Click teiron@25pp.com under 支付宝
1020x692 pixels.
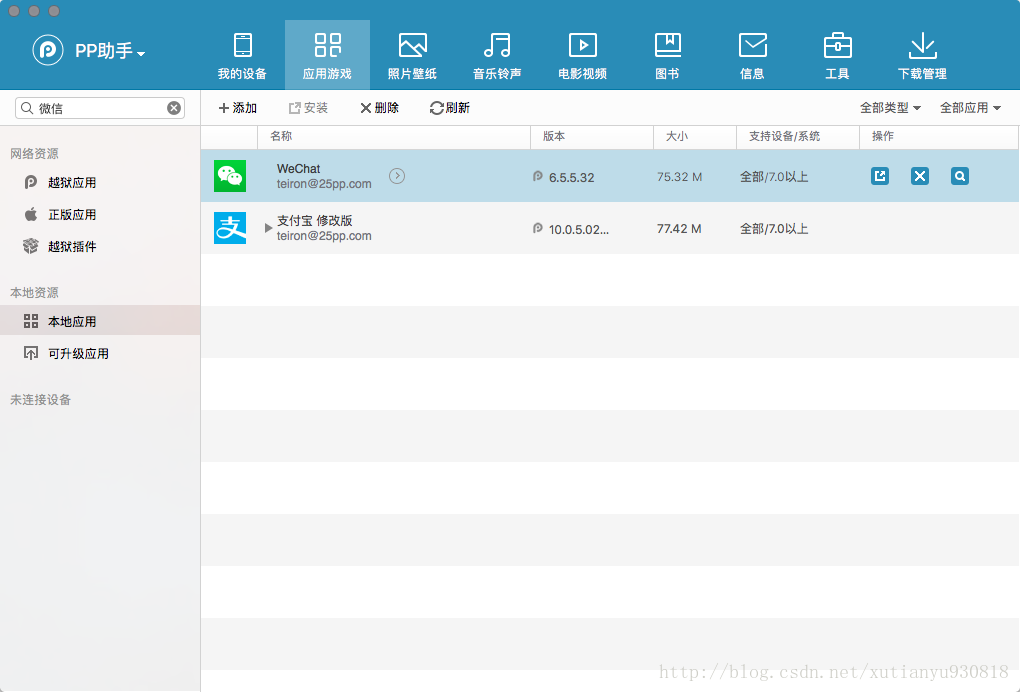[324, 236]
